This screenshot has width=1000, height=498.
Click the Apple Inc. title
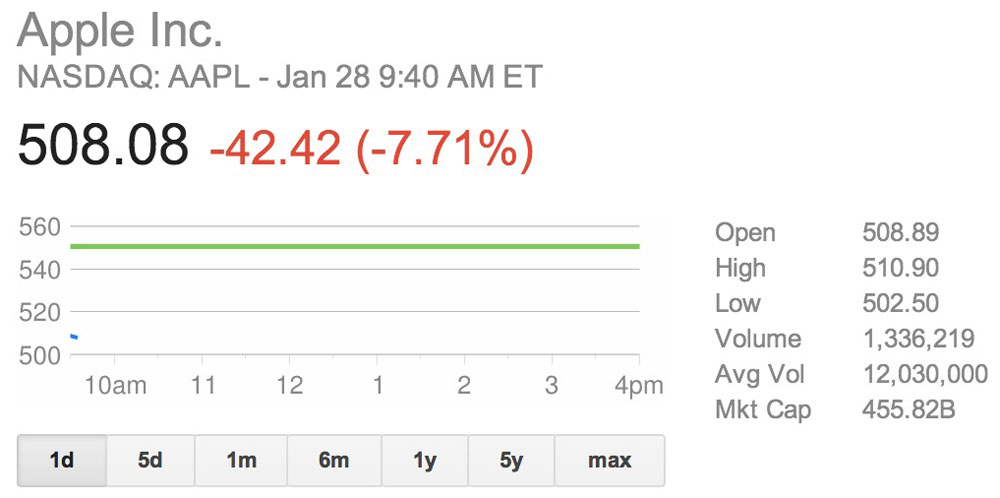pyautogui.click(x=120, y=31)
